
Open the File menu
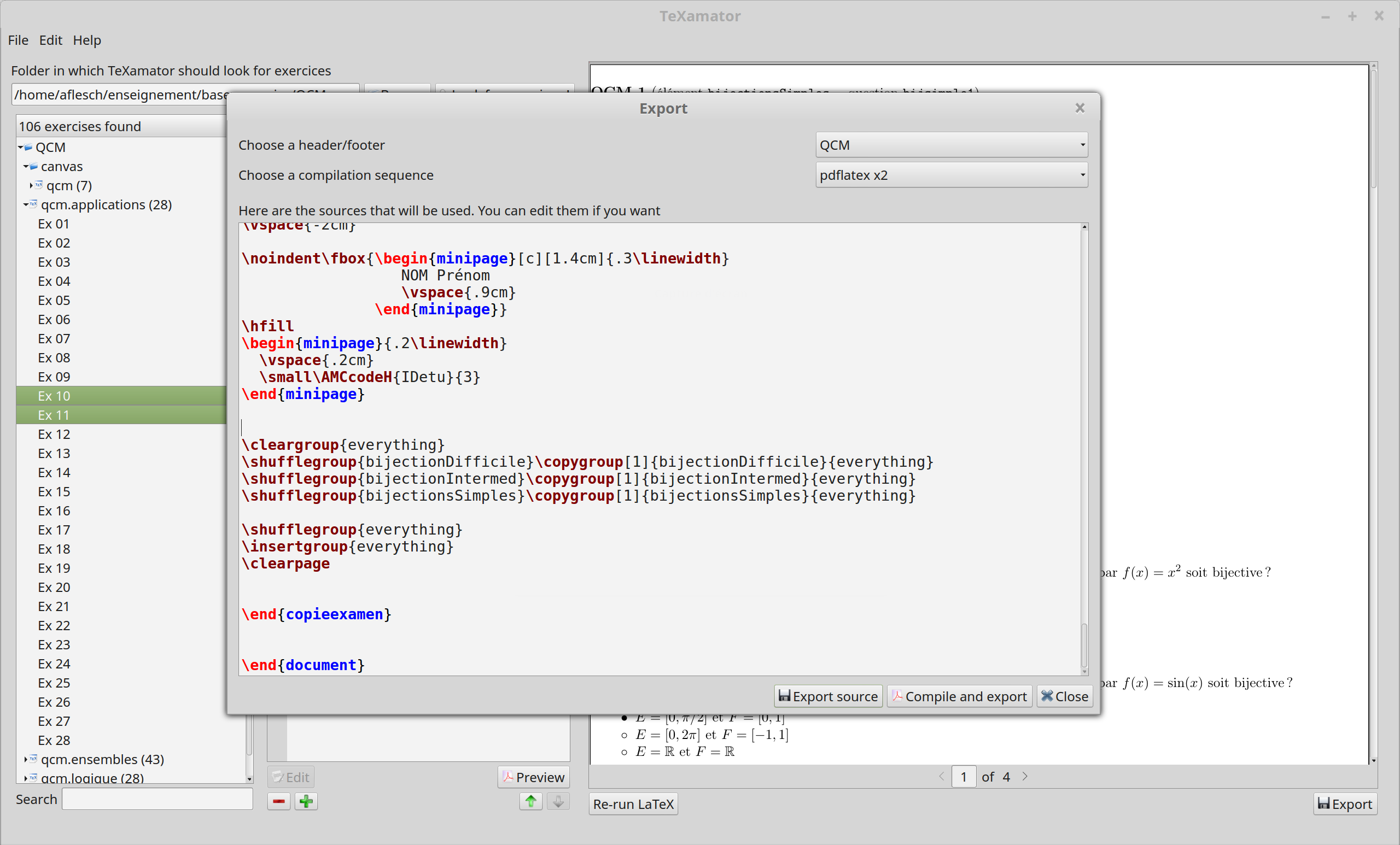18,40
